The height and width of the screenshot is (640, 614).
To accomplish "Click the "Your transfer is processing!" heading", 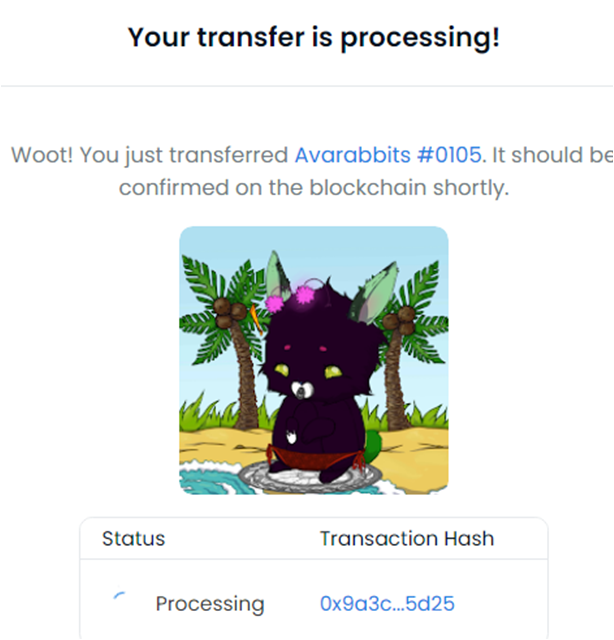I will coord(314,38).
